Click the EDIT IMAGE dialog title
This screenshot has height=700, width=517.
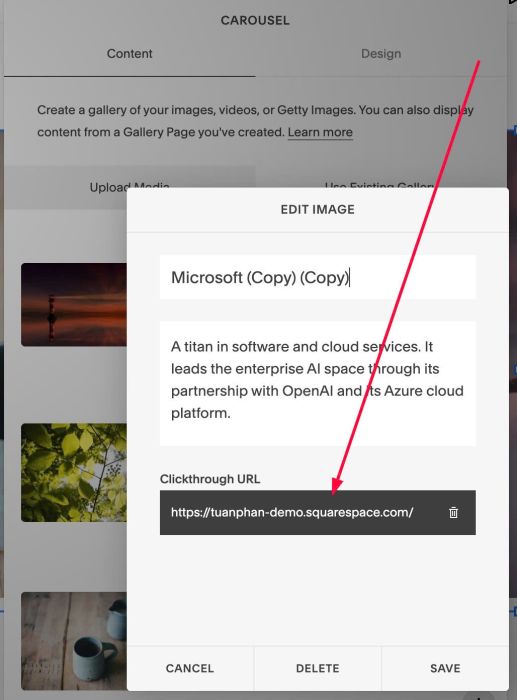pyautogui.click(x=317, y=209)
